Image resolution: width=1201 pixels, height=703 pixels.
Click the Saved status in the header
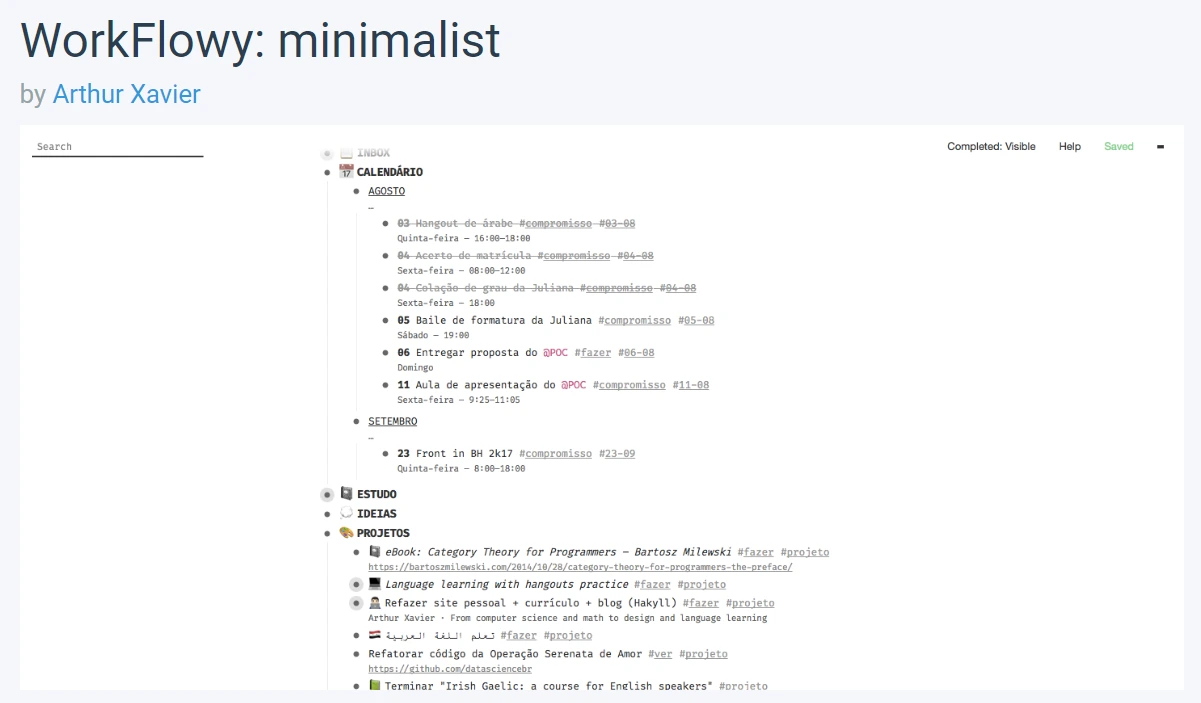click(x=1119, y=147)
